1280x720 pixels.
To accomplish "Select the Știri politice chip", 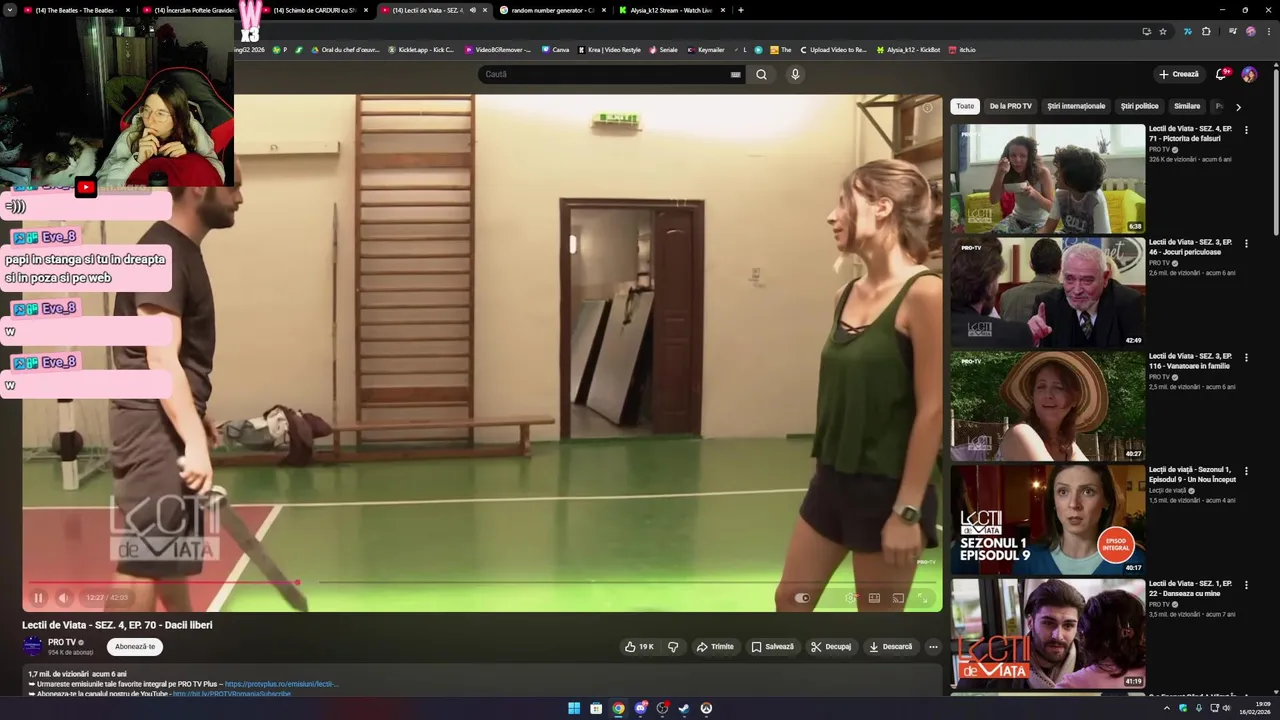I will point(1139,106).
